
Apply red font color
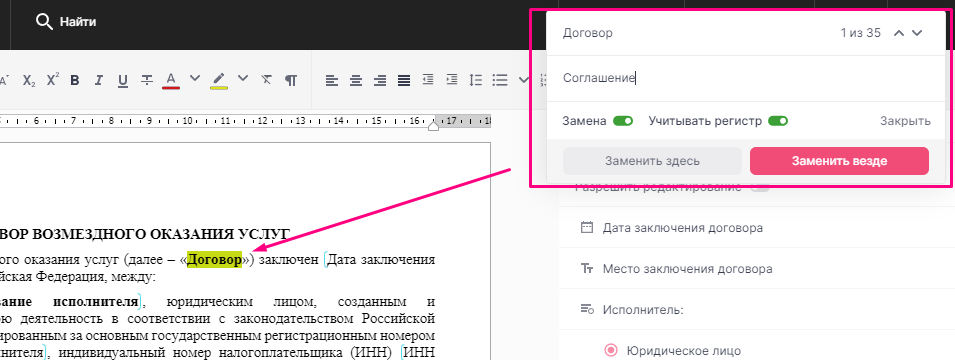point(171,80)
